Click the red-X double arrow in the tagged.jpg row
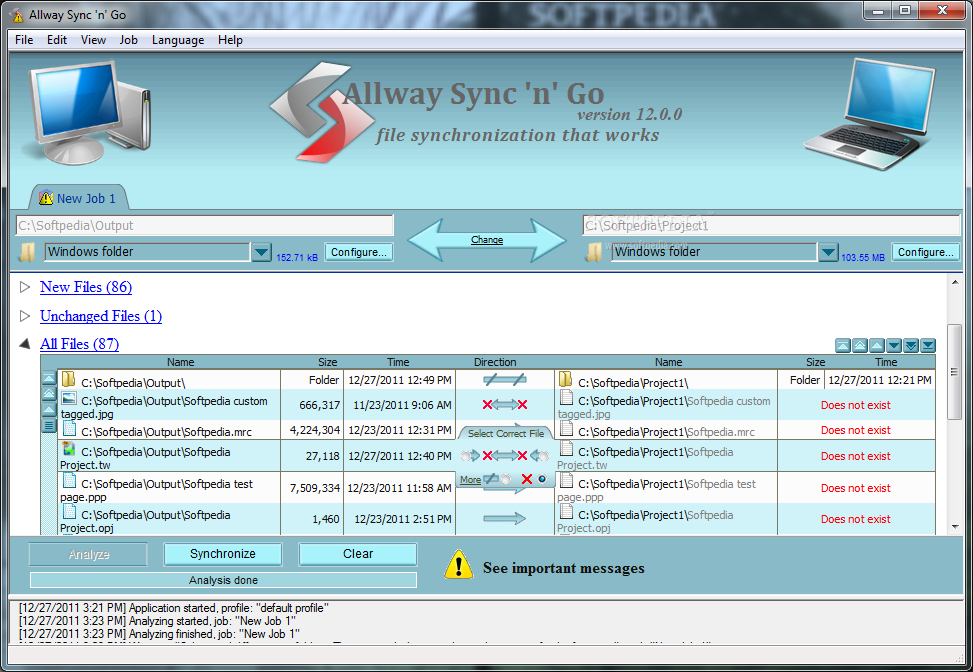This screenshot has height=672, width=973. (504, 405)
